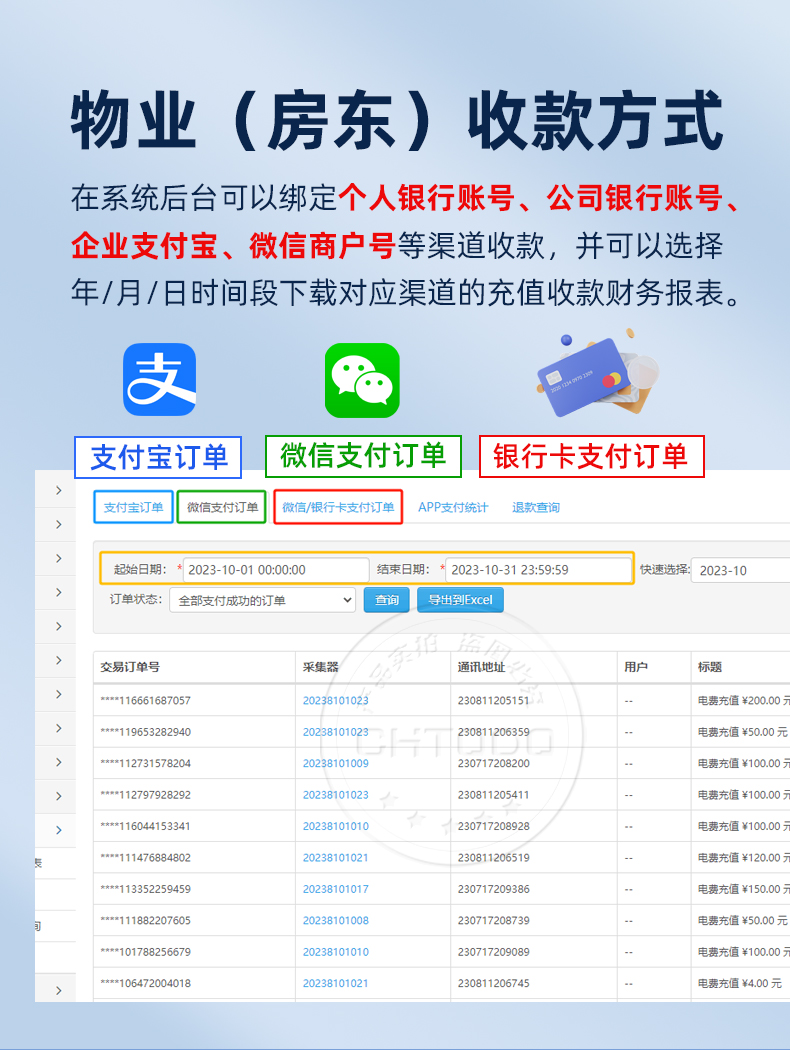Click address cell 230717209089
The image size is (790, 1050).
(x=493, y=952)
